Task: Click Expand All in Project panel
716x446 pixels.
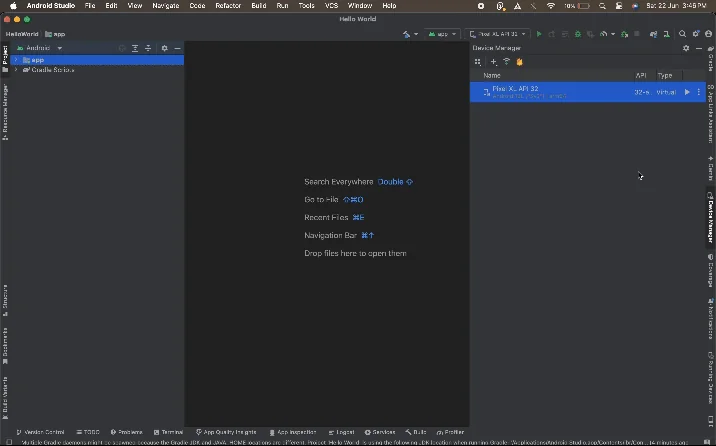Action: coord(135,48)
